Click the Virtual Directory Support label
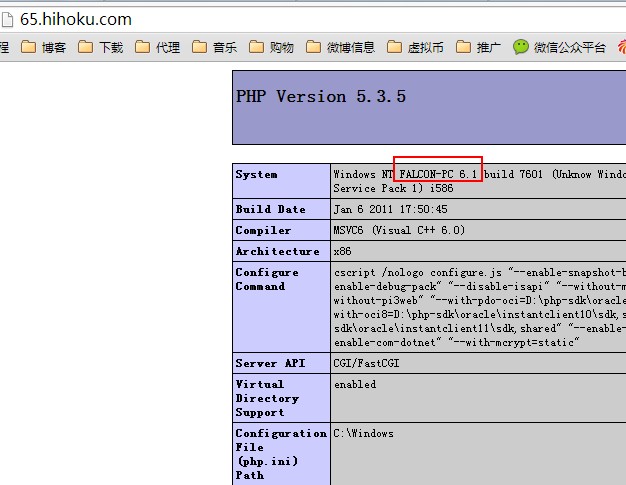The width and height of the screenshot is (626, 485). (x=267, y=398)
